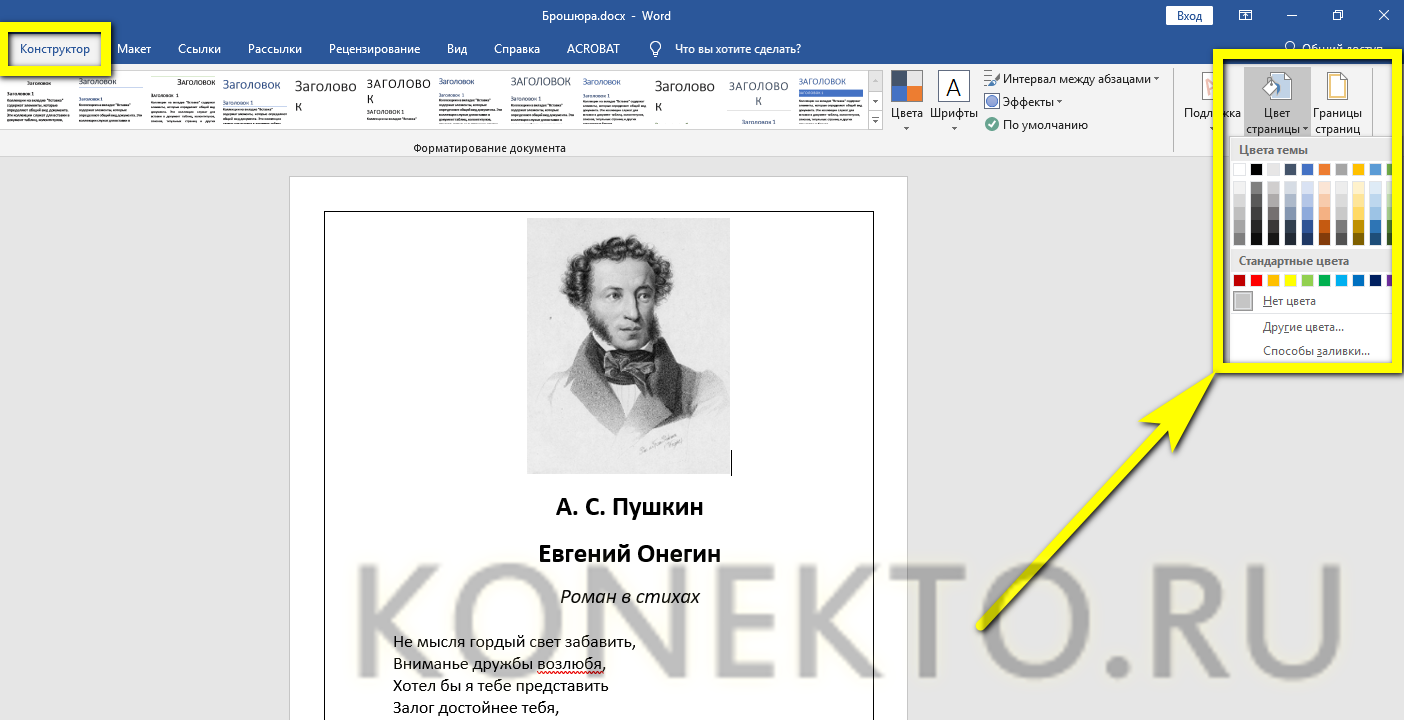1404x720 pixels.
Task: Select Pushkin portrait image
Action: pos(628,345)
